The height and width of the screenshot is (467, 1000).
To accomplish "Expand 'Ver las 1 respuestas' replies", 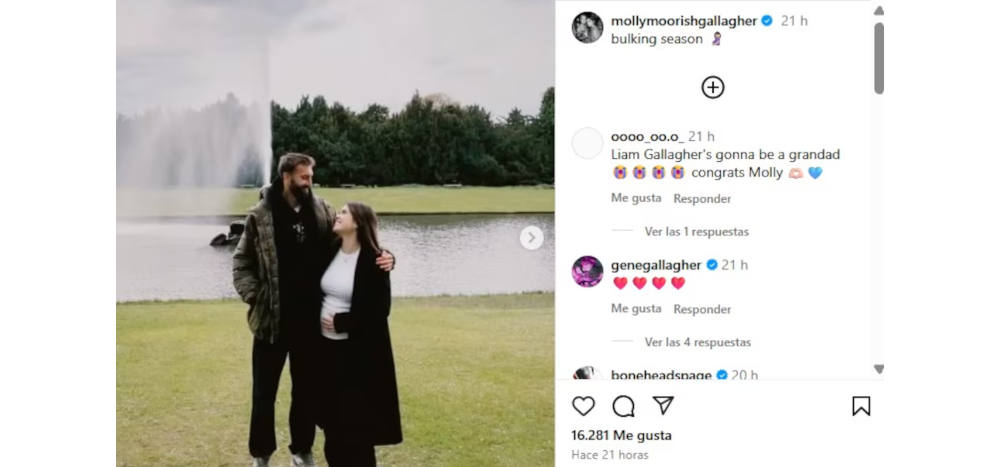I will point(696,232).
